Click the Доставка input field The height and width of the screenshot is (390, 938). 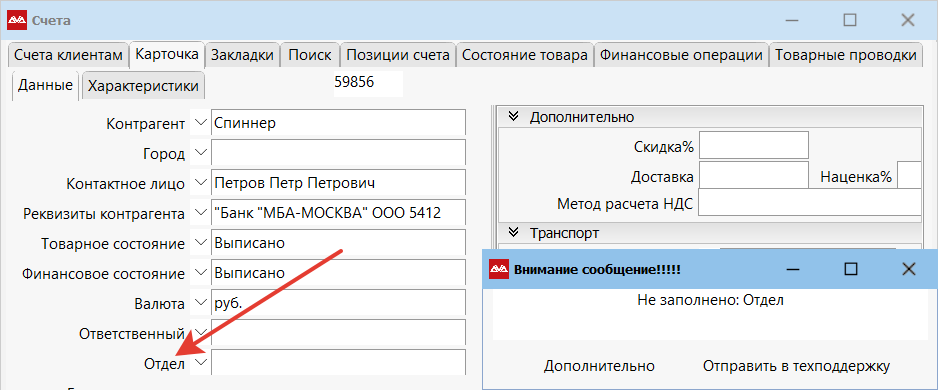point(754,175)
